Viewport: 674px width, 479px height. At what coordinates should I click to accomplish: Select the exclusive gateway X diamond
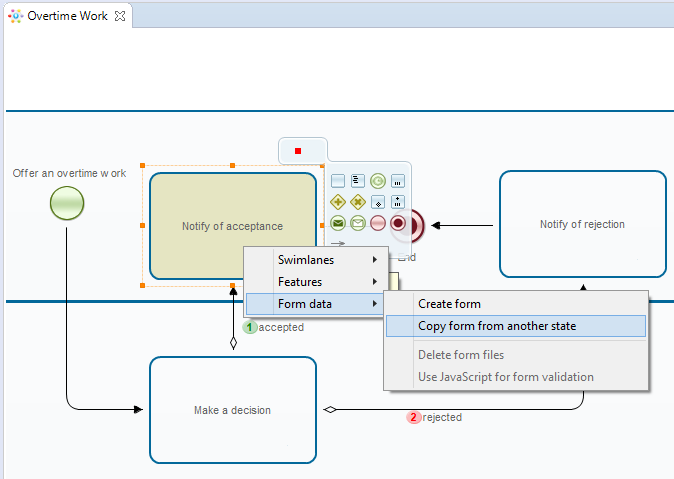coord(358,202)
